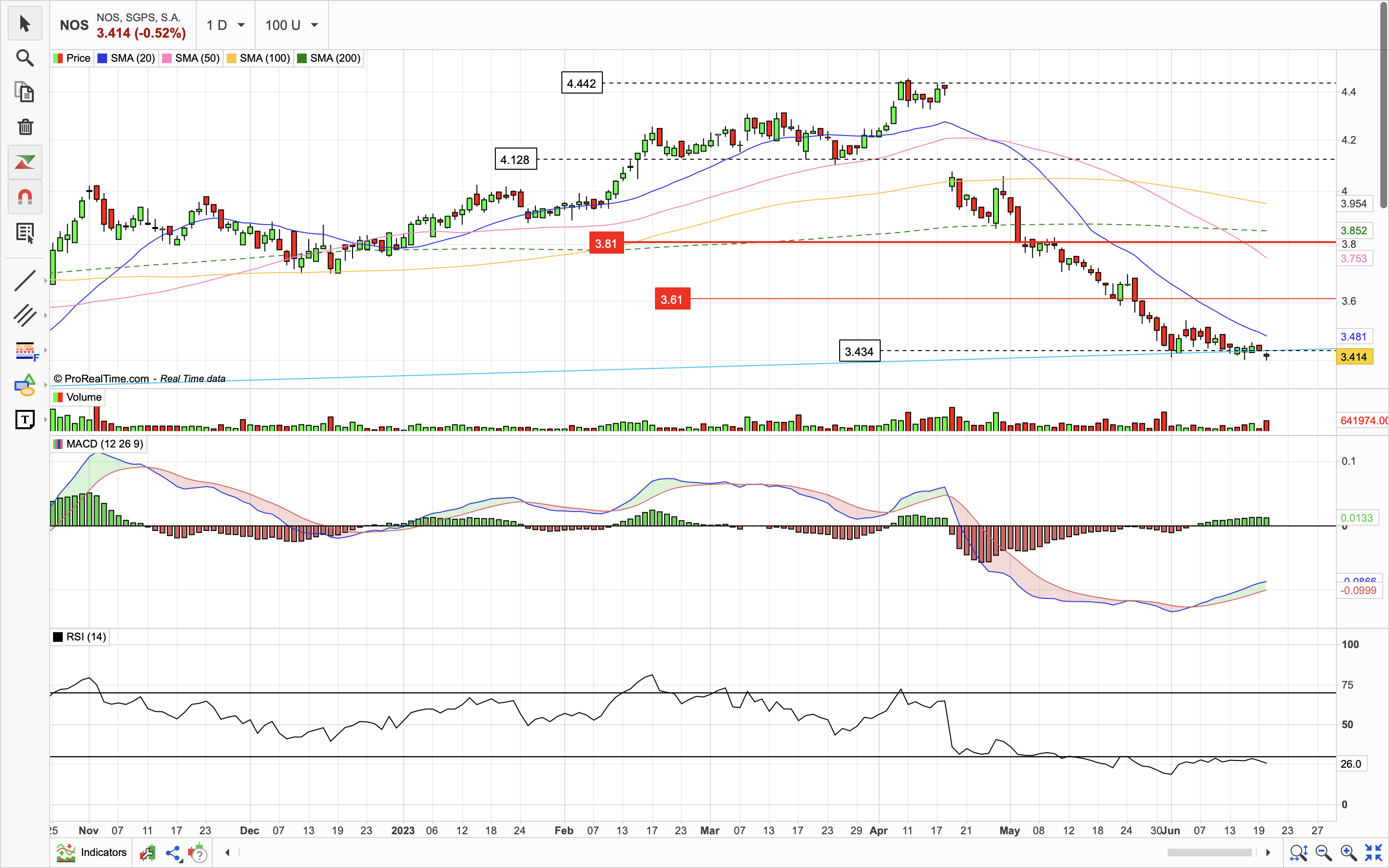
Task: Toggle the magnet snap mode
Action: tap(25, 198)
